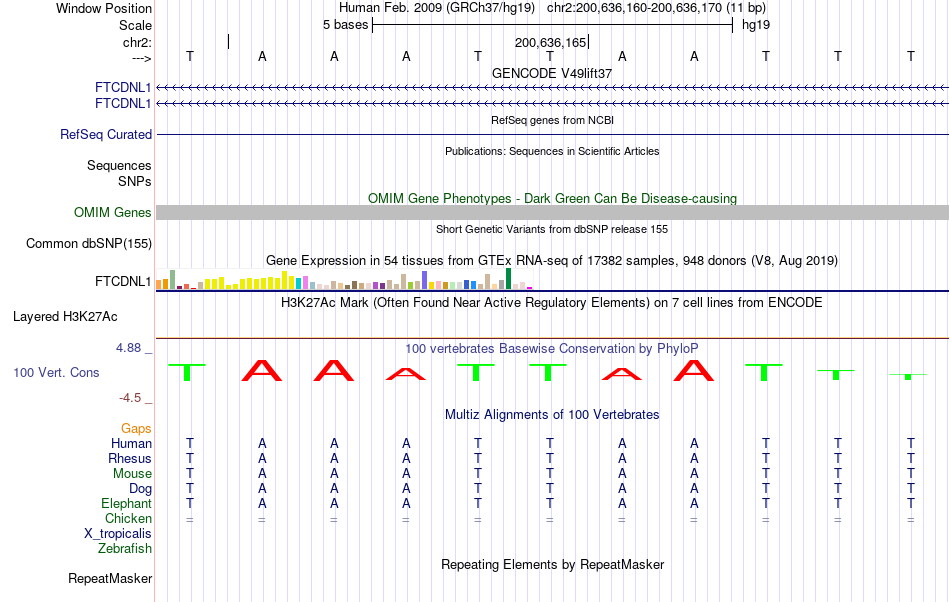Click the tall dark green GTEx expression bar
The image size is (950, 602).
coord(508,279)
